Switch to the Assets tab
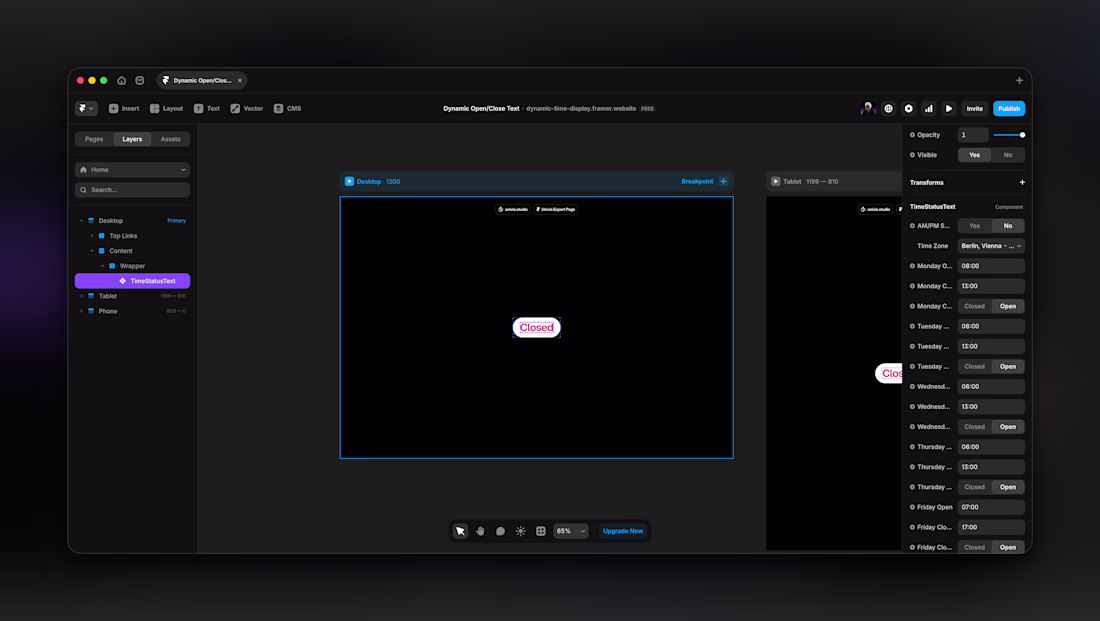Screen dimensions: 1100x621 (170, 139)
